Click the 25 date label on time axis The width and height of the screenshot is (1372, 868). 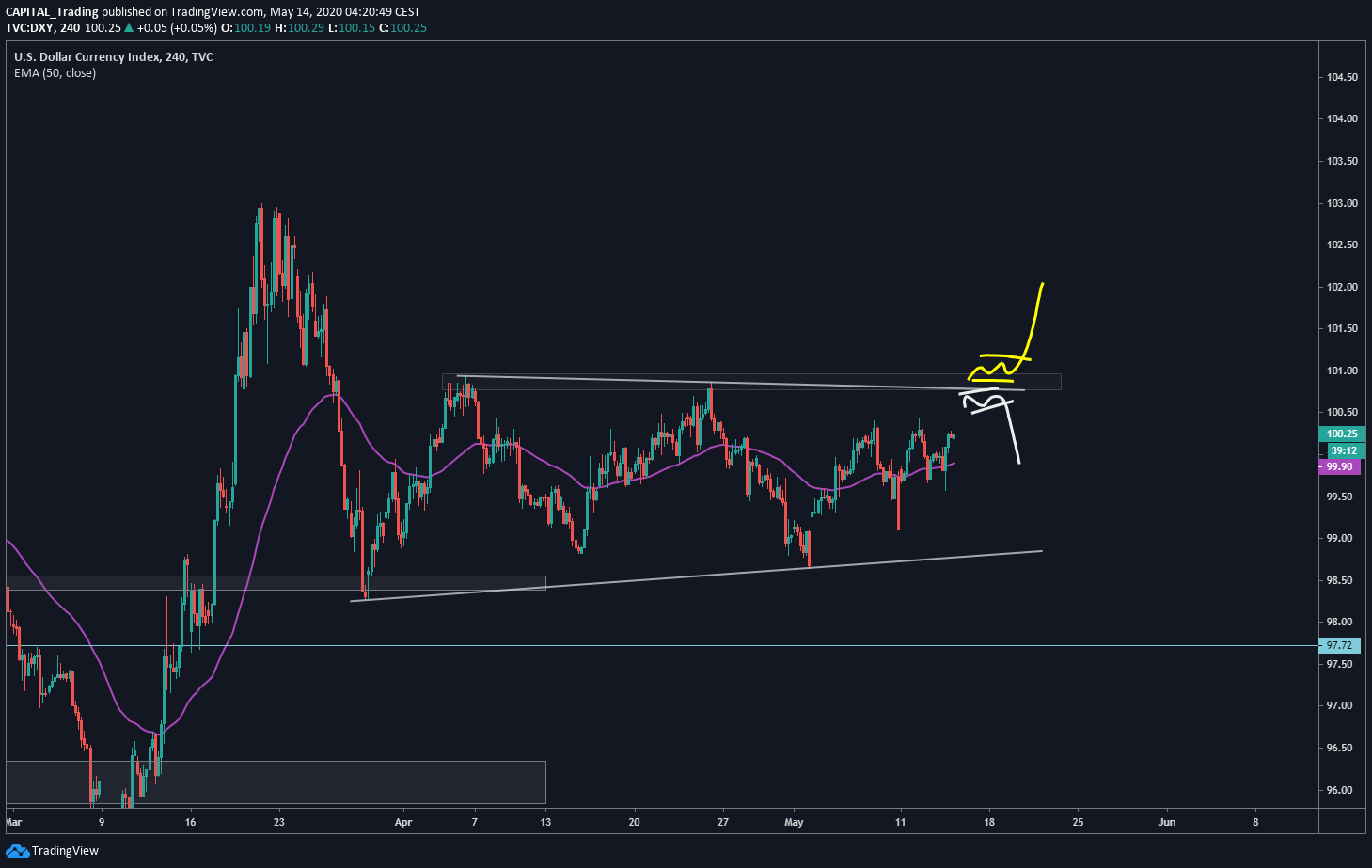point(1078,822)
